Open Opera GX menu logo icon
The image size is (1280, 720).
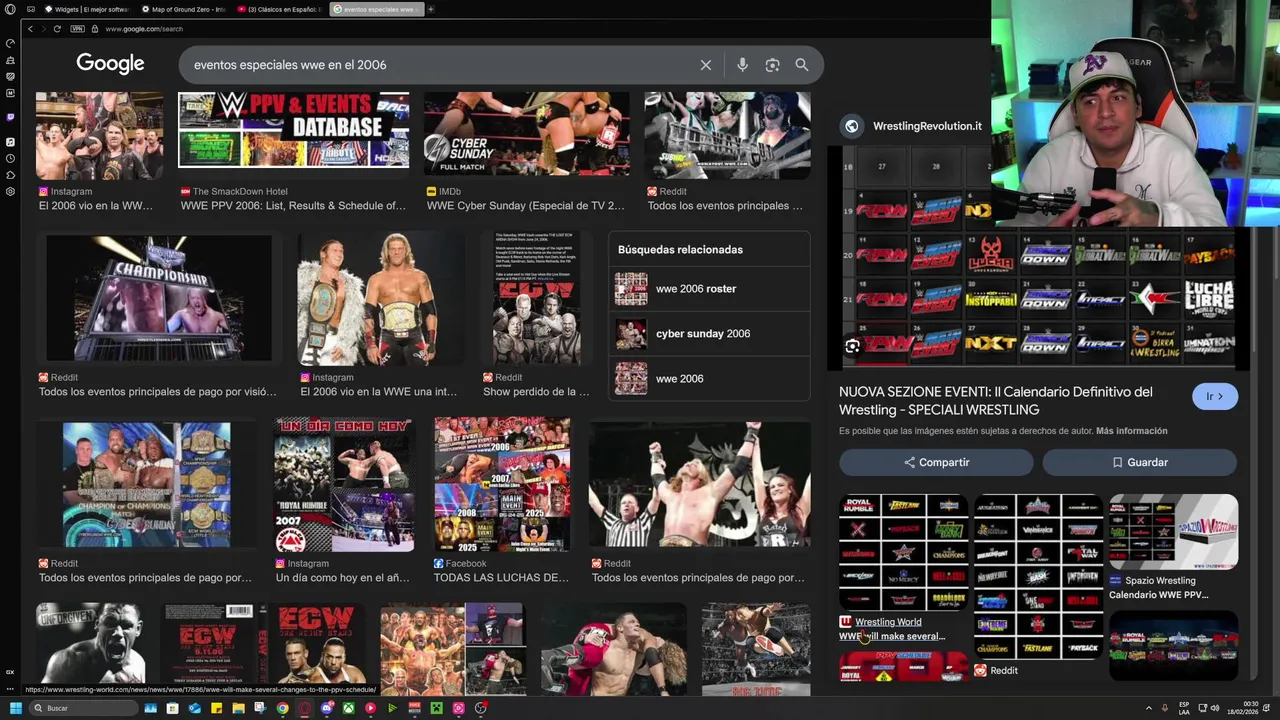point(10,9)
